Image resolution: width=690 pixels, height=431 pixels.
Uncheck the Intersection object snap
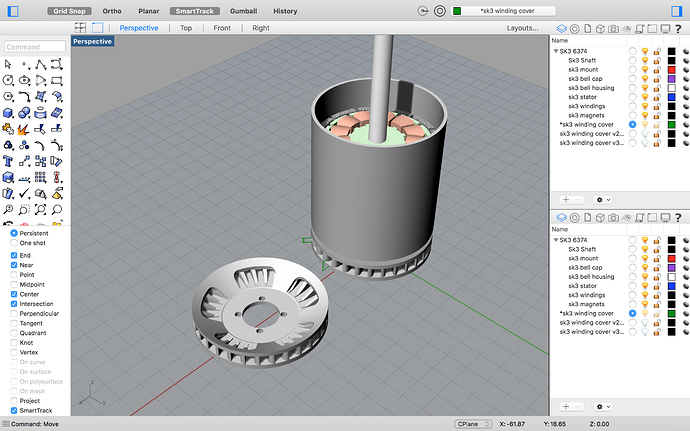tap(15, 304)
